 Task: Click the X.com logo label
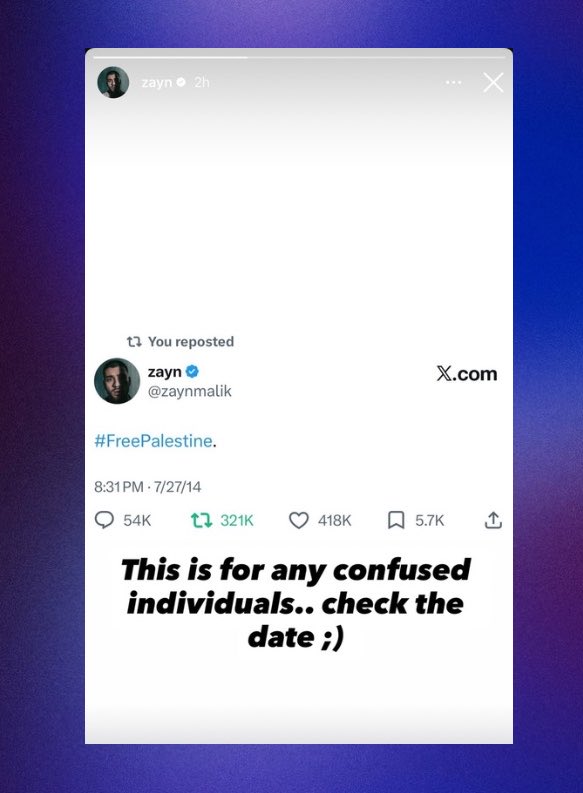coord(467,374)
